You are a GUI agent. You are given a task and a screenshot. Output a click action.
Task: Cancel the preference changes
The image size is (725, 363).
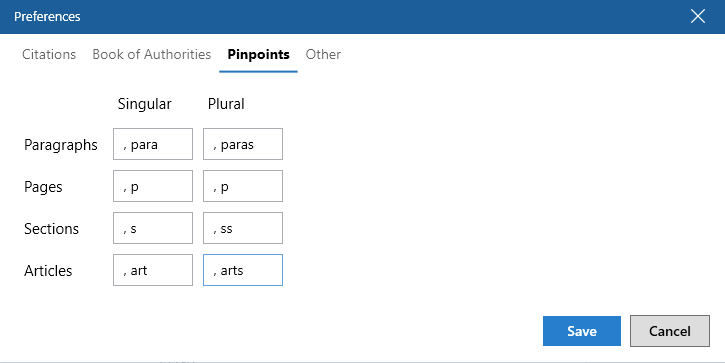click(x=670, y=331)
